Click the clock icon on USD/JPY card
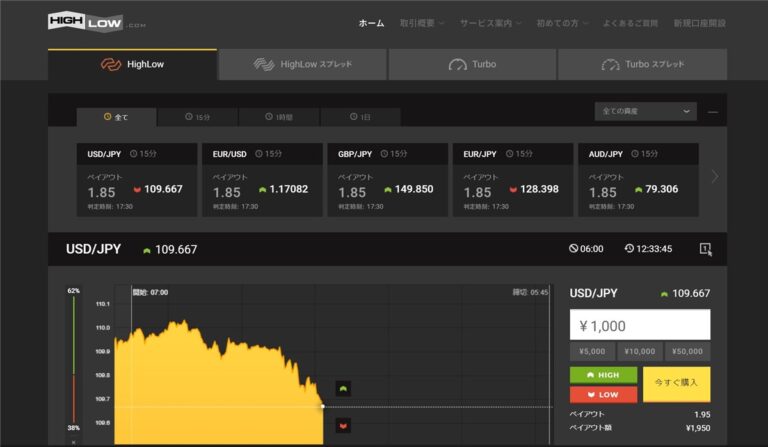Image resolution: width=768 pixels, height=447 pixels. [133, 154]
